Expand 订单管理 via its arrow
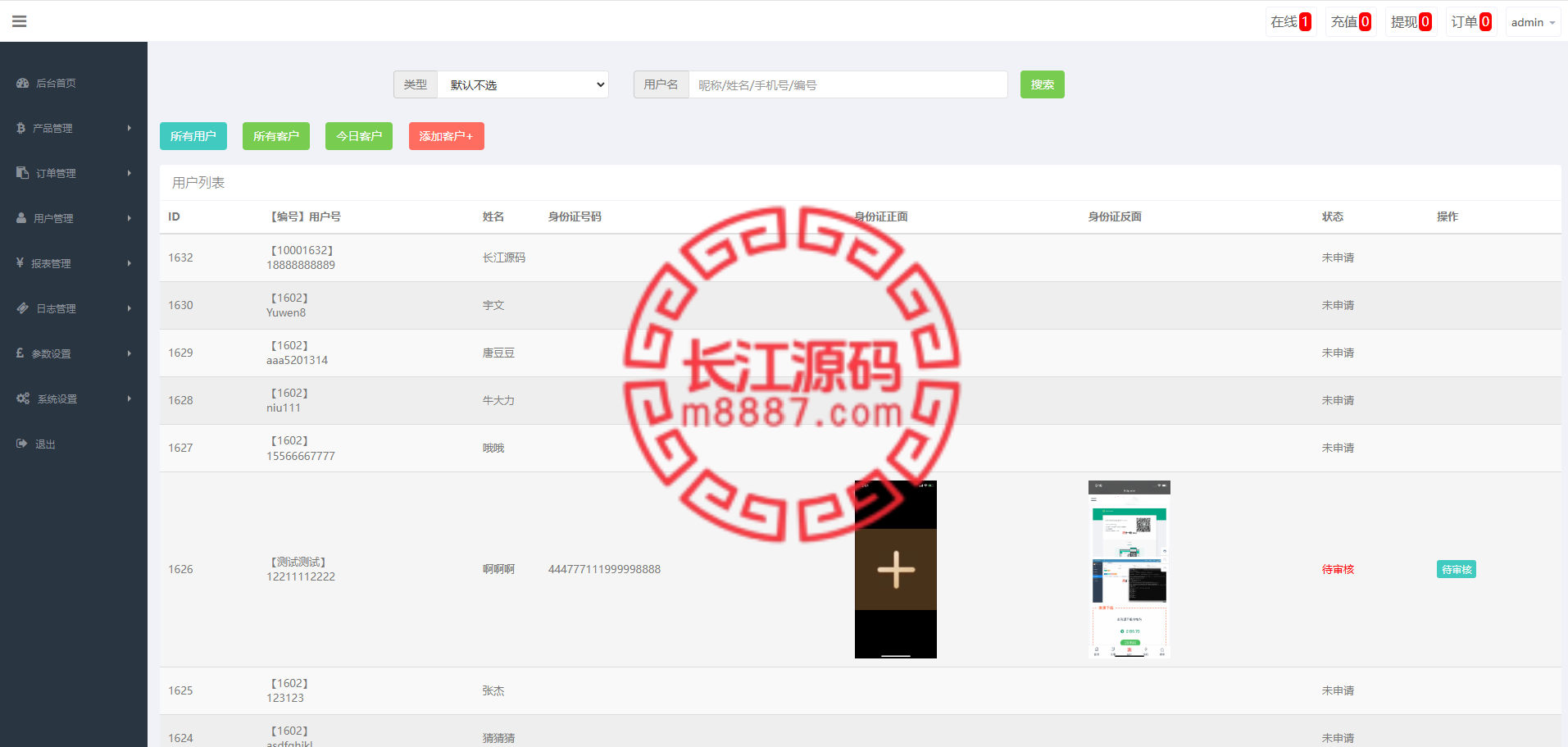This screenshot has height=747, width=1568. [130, 173]
